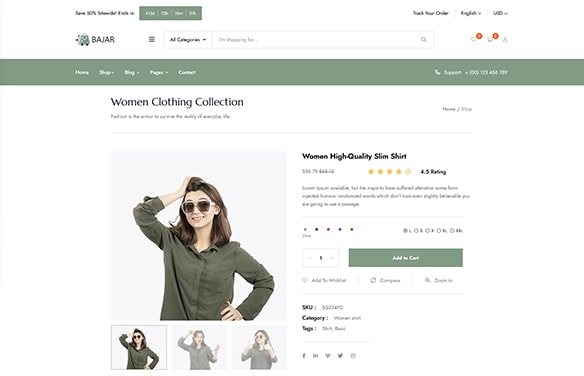
Task: Open the hamburger menu icon
Action: [x=152, y=39]
